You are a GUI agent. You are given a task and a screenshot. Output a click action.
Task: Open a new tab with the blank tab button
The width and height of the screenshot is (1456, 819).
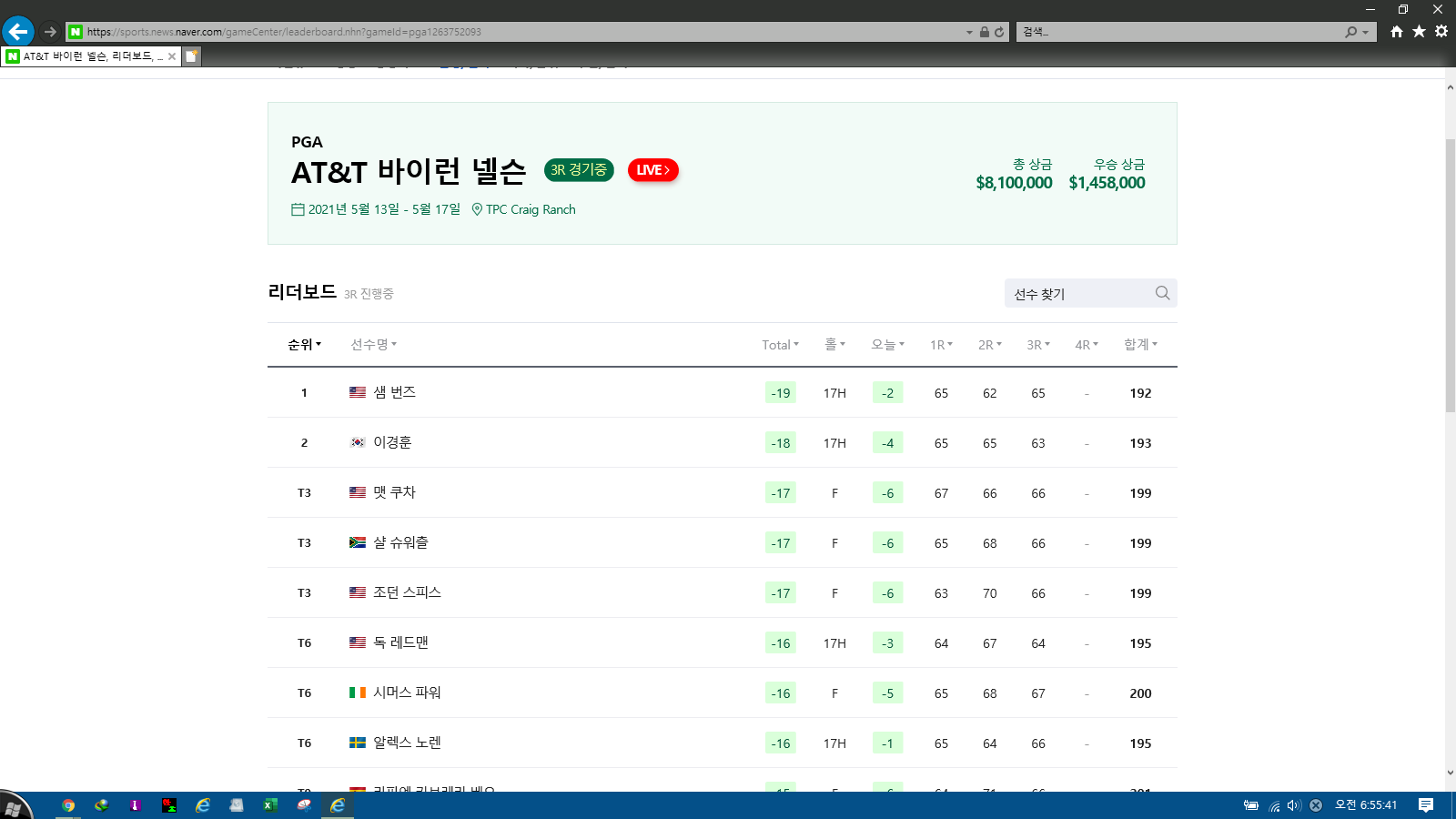[191, 56]
